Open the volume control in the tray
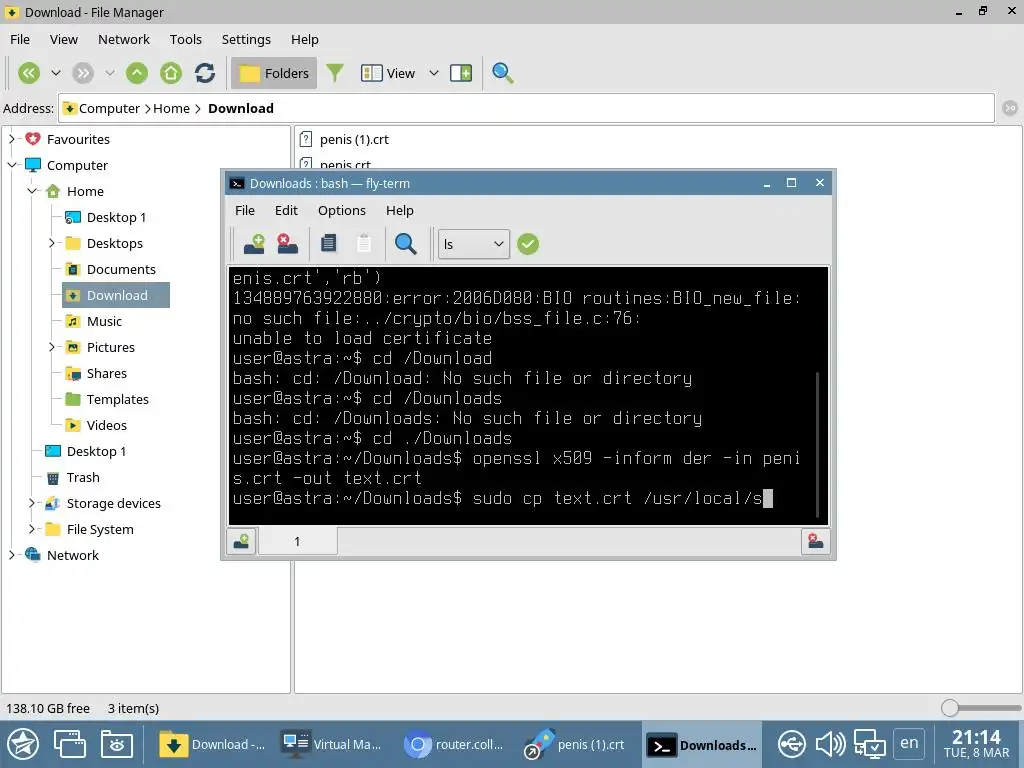Screen dimensions: 1024x768 [830, 744]
